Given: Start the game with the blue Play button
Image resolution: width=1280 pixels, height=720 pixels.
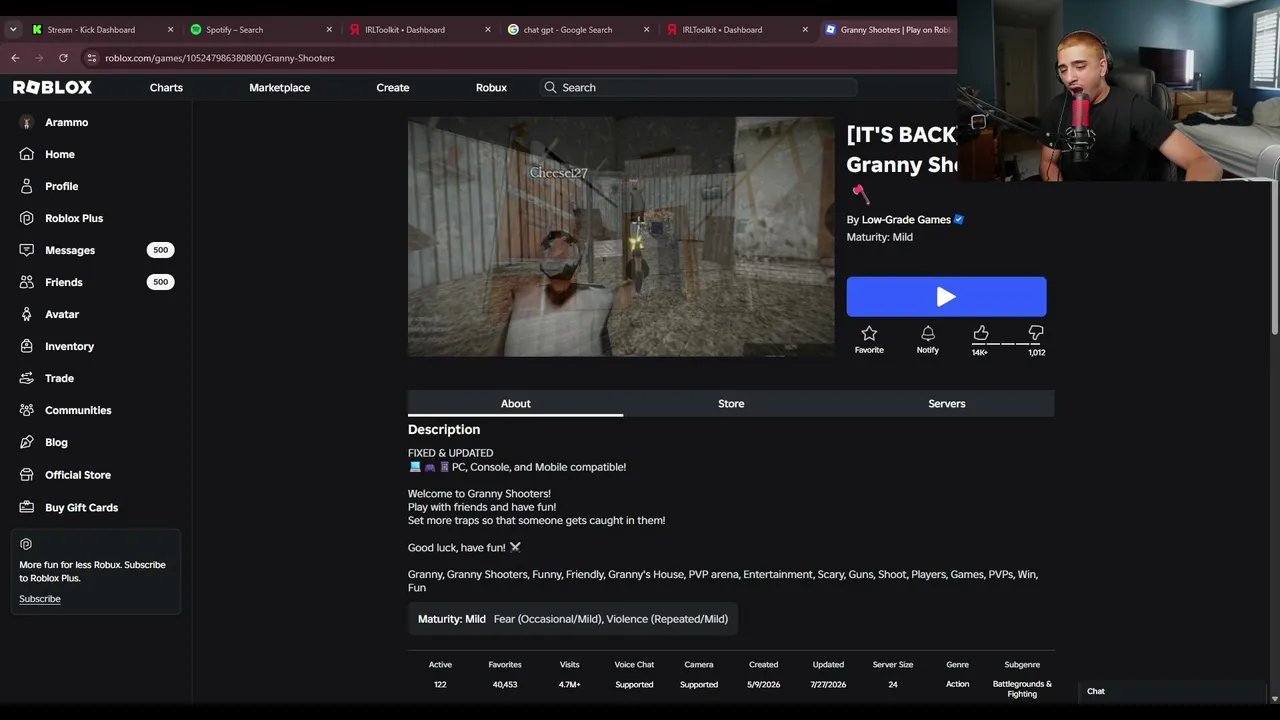Looking at the screenshot, I should (x=946, y=297).
